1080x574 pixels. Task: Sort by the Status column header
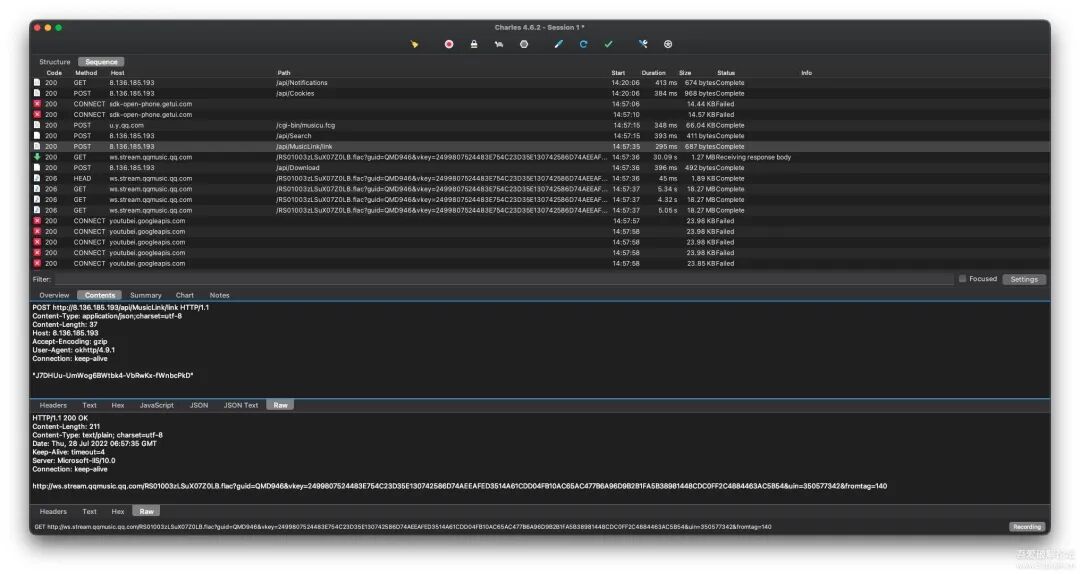[726, 72]
